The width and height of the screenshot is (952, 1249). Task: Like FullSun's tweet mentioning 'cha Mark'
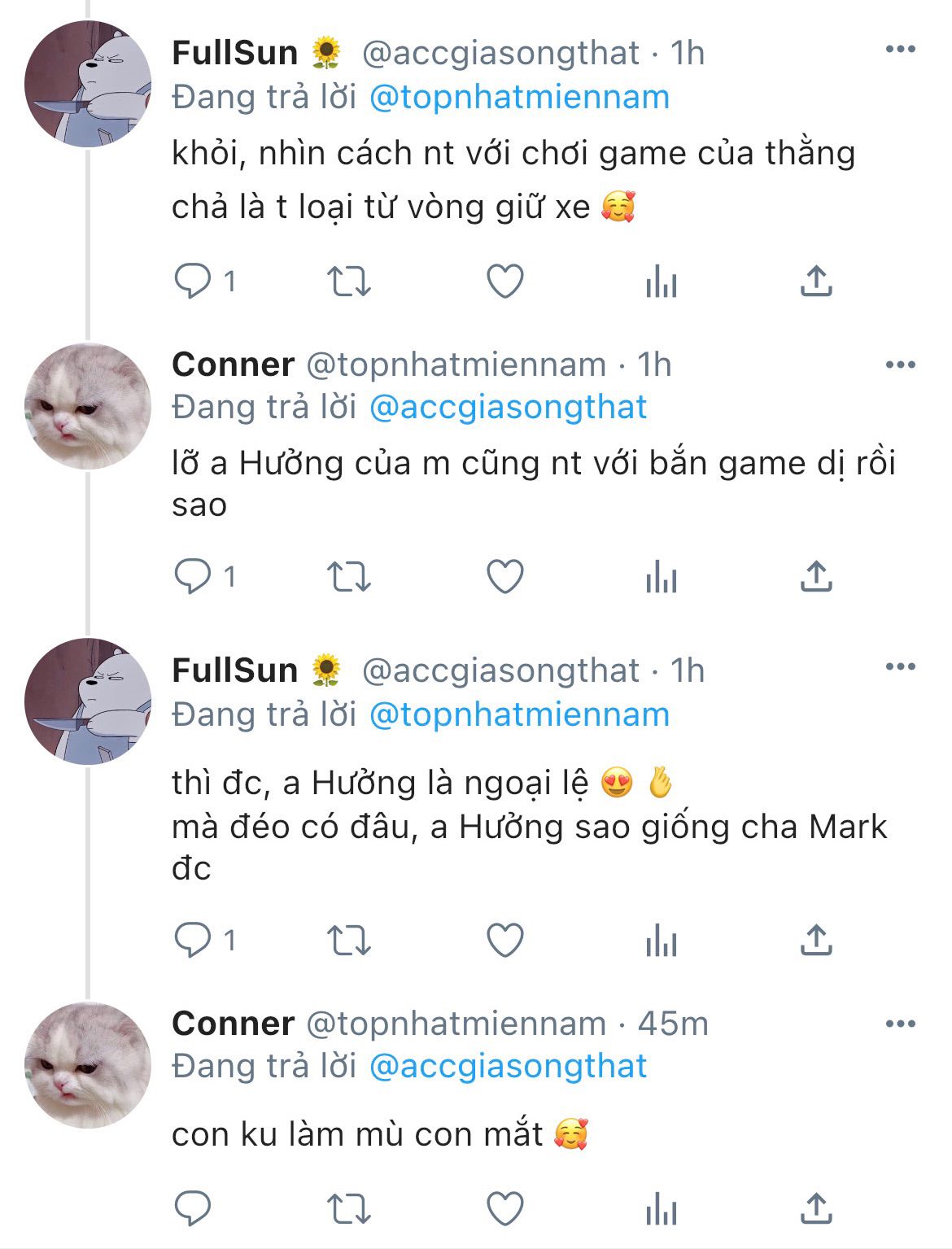pyautogui.click(x=504, y=941)
